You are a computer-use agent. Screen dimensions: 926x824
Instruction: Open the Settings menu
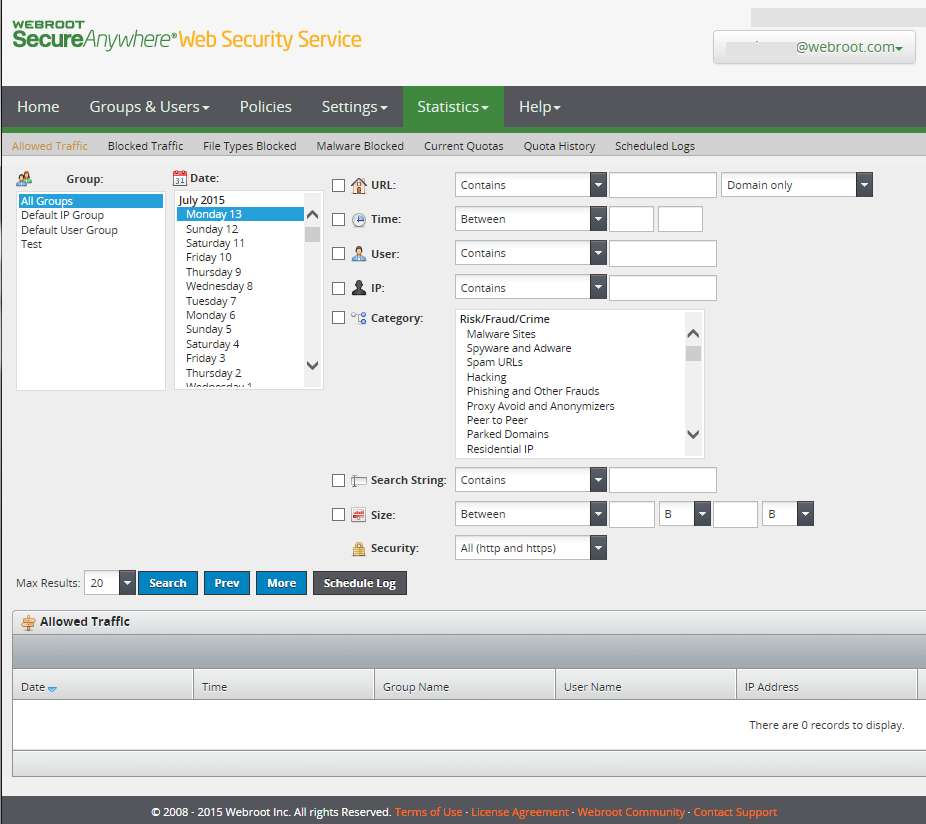pyautogui.click(x=354, y=107)
